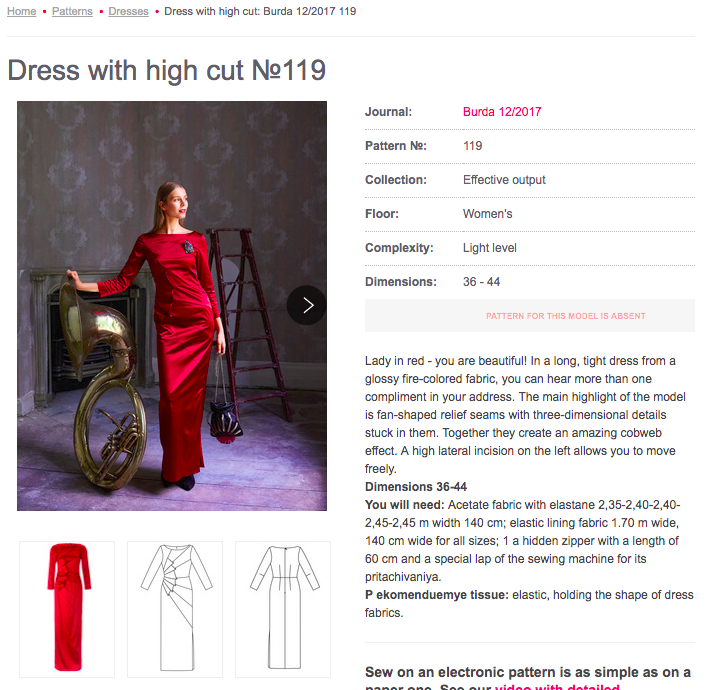Click the bold Dimensions 36-44 description line
Viewport: 711px width, 690px height.
click(416, 487)
